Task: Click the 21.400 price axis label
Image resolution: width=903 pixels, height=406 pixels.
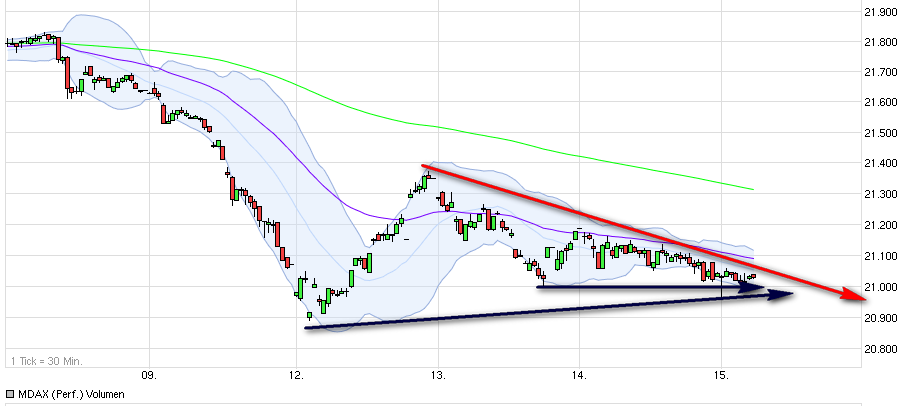Action: click(881, 164)
